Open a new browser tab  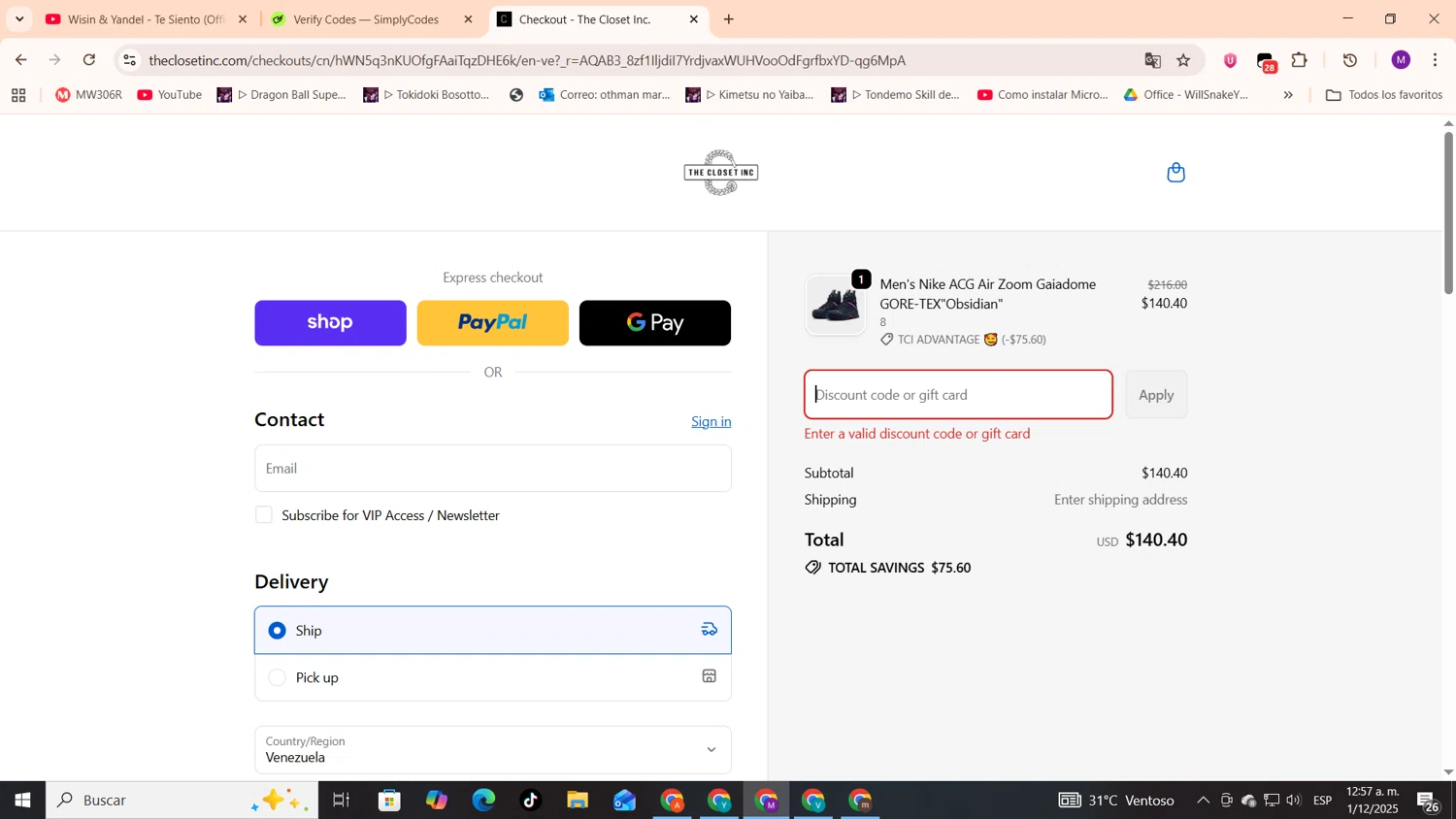(x=729, y=19)
